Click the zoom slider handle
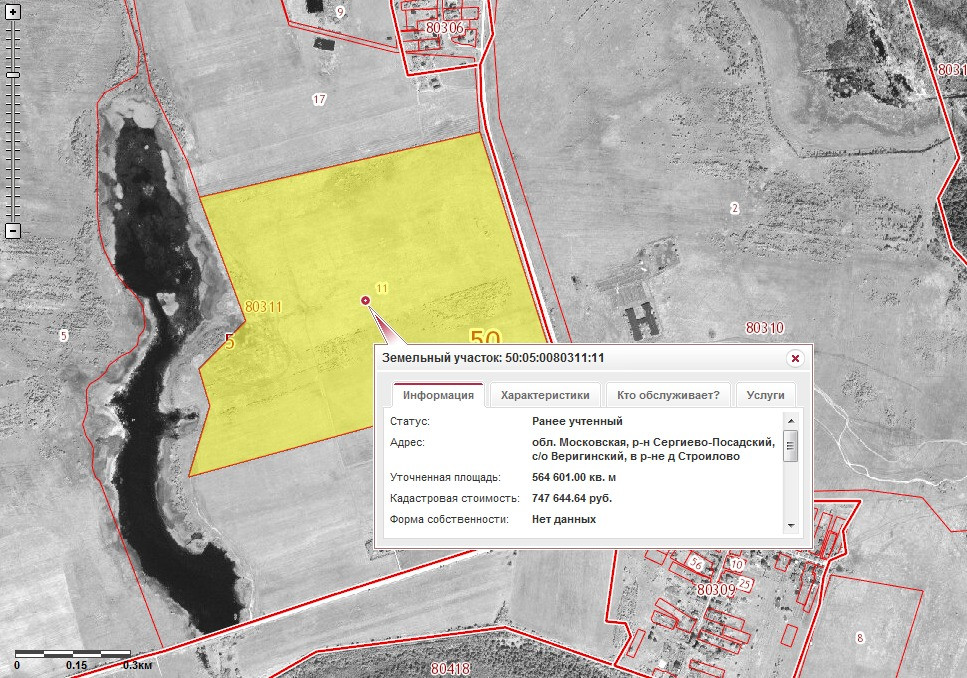967x678 pixels. click(13, 75)
